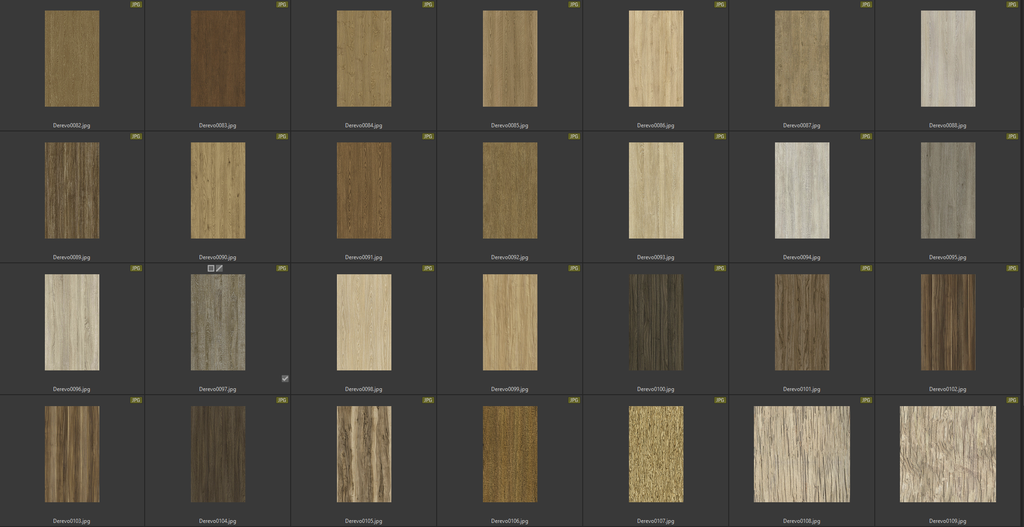The image size is (1024, 527).
Task: Pick the Derevo0105 rough bark texture thumbnail
Action: click(x=364, y=454)
